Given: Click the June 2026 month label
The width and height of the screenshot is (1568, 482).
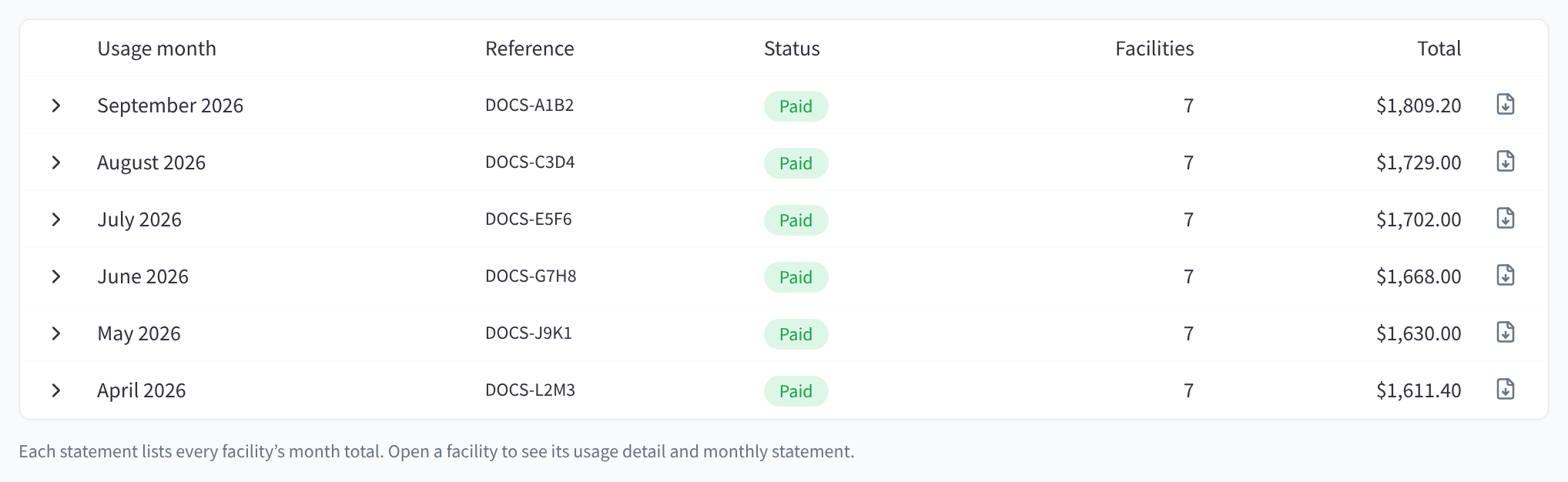Looking at the screenshot, I should pos(142,276).
